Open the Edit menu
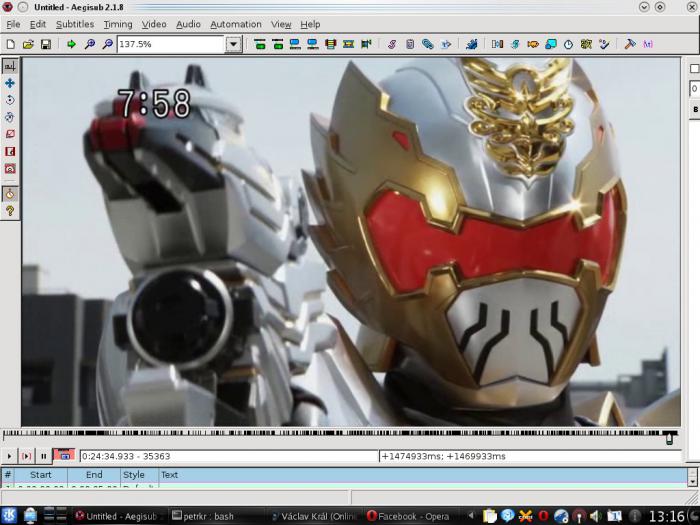Screen dimensions: 700x525 (x=38, y=24)
